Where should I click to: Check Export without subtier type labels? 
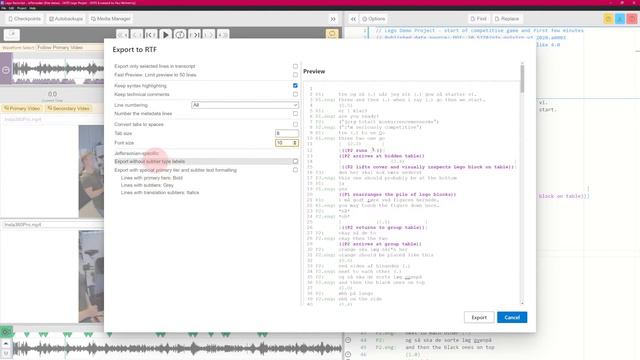[295, 161]
